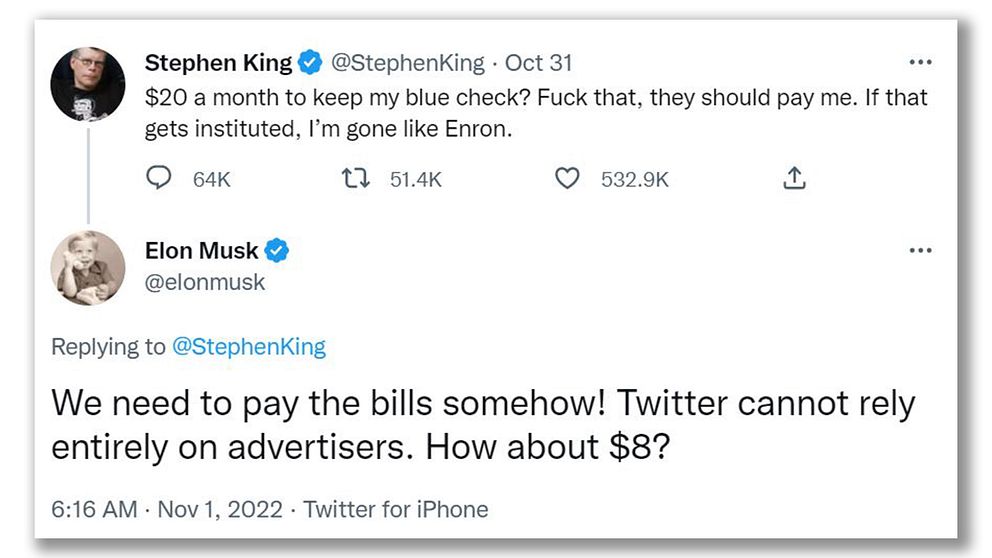This screenshot has width=992, height=558.
Task: Share Stephen King's tweet
Action: (793, 179)
